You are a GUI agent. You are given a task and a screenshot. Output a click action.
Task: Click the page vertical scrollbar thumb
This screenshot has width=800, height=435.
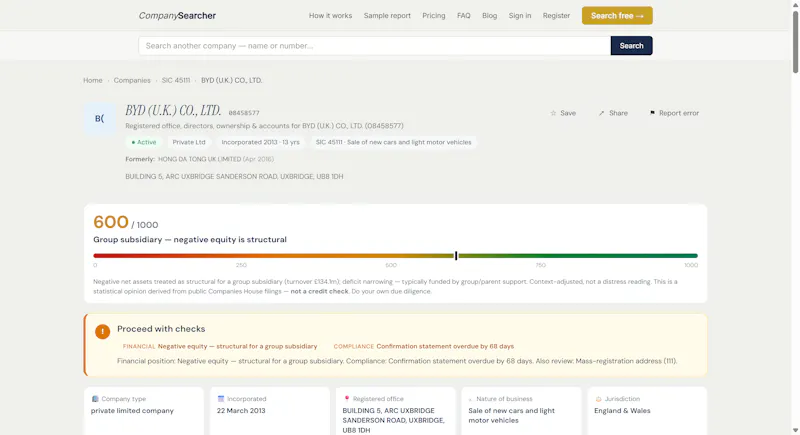click(x=795, y=42)
